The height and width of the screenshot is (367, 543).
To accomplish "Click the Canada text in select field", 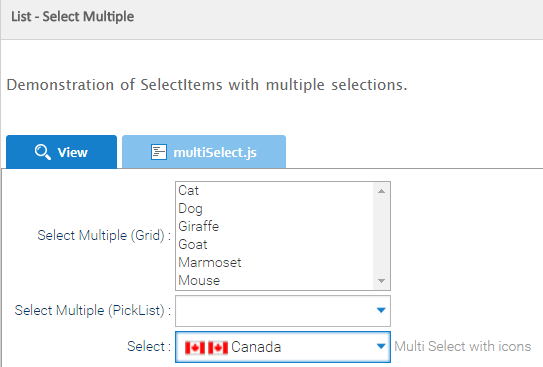I will [256, 347].
